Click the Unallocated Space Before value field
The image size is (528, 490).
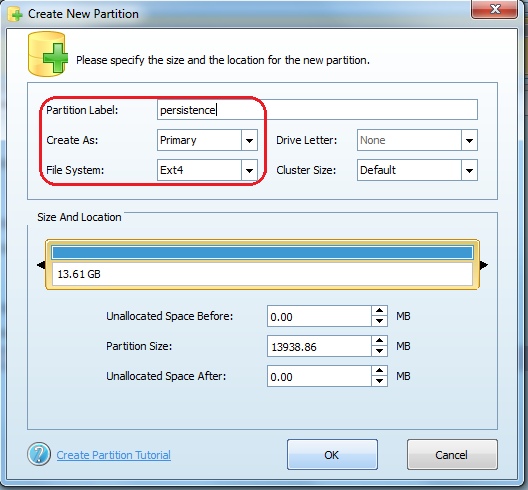(x=319, y=316)
